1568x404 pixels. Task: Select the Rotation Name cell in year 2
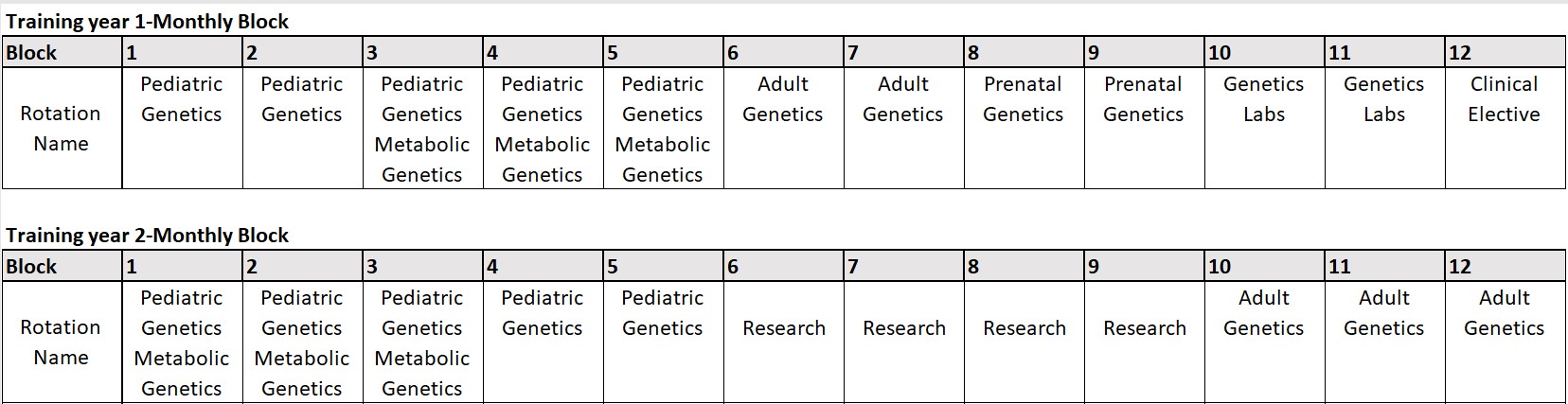(x=61, y=343)
